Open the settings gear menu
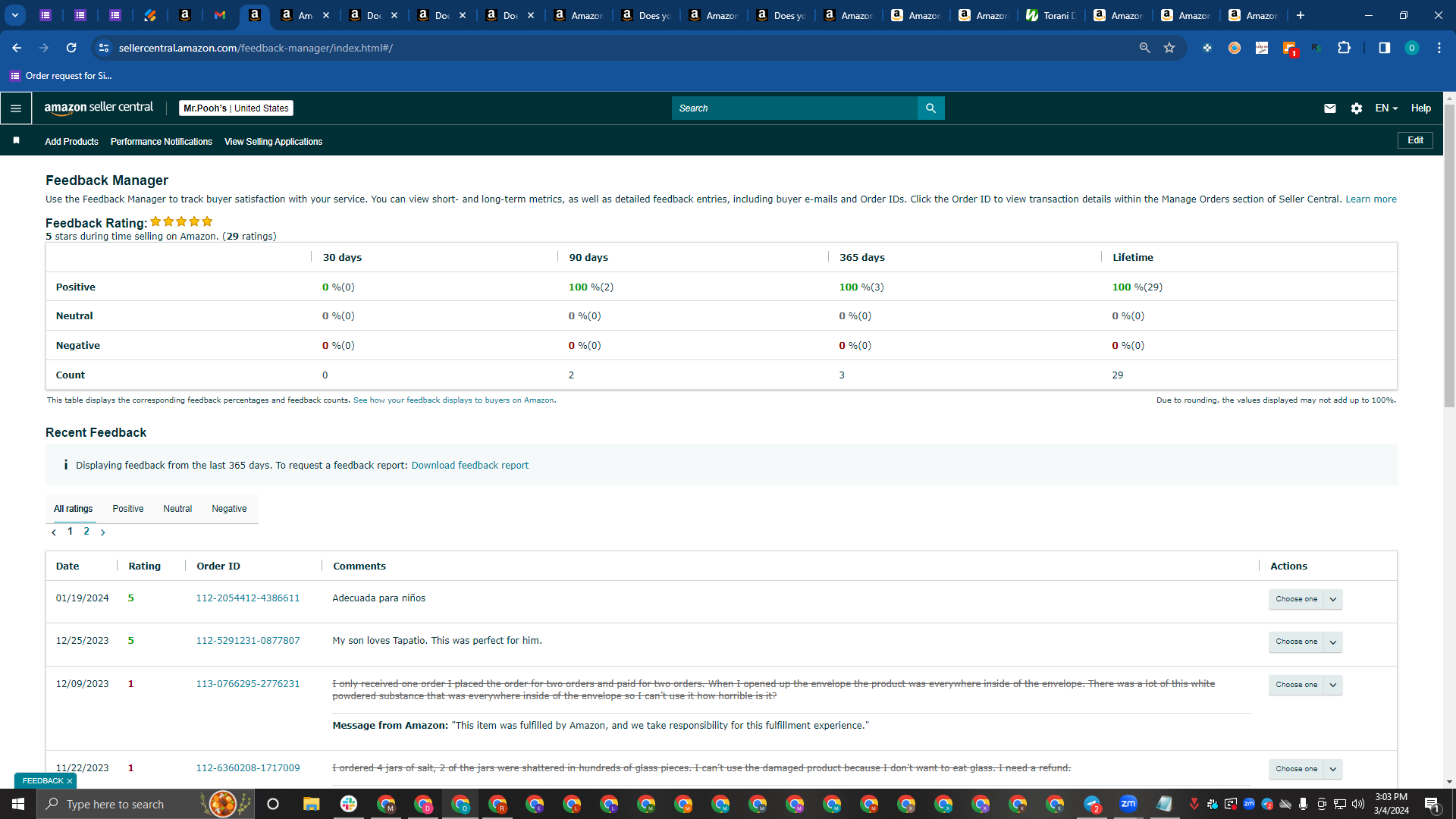Screen dimensions: 1456x819 click(x=1357, y=108)
